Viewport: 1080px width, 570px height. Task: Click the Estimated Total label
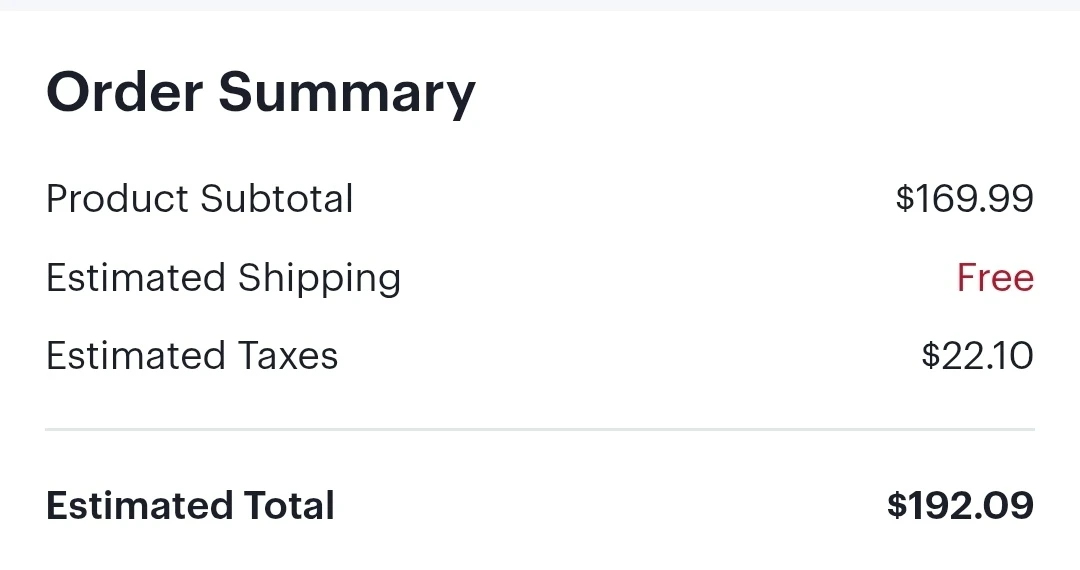190,506
